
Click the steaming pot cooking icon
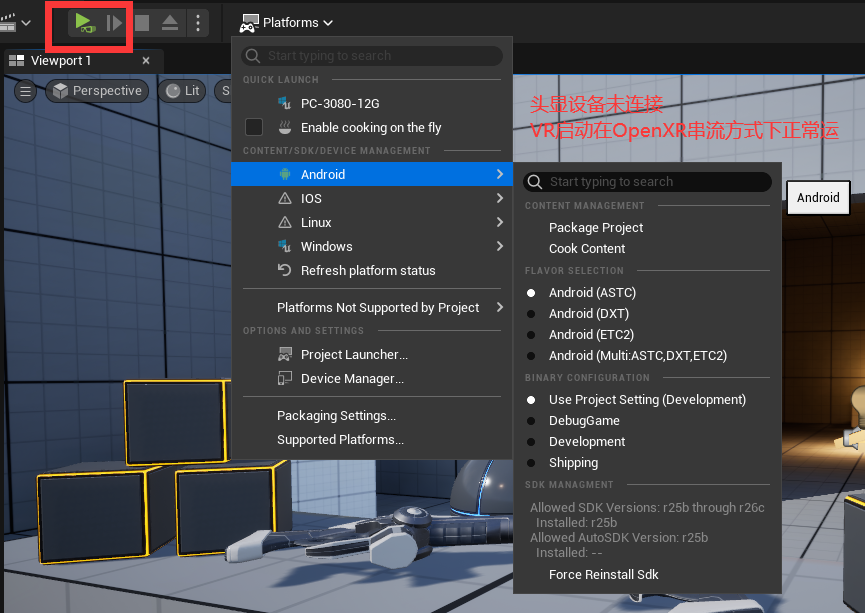pos(285,127)
